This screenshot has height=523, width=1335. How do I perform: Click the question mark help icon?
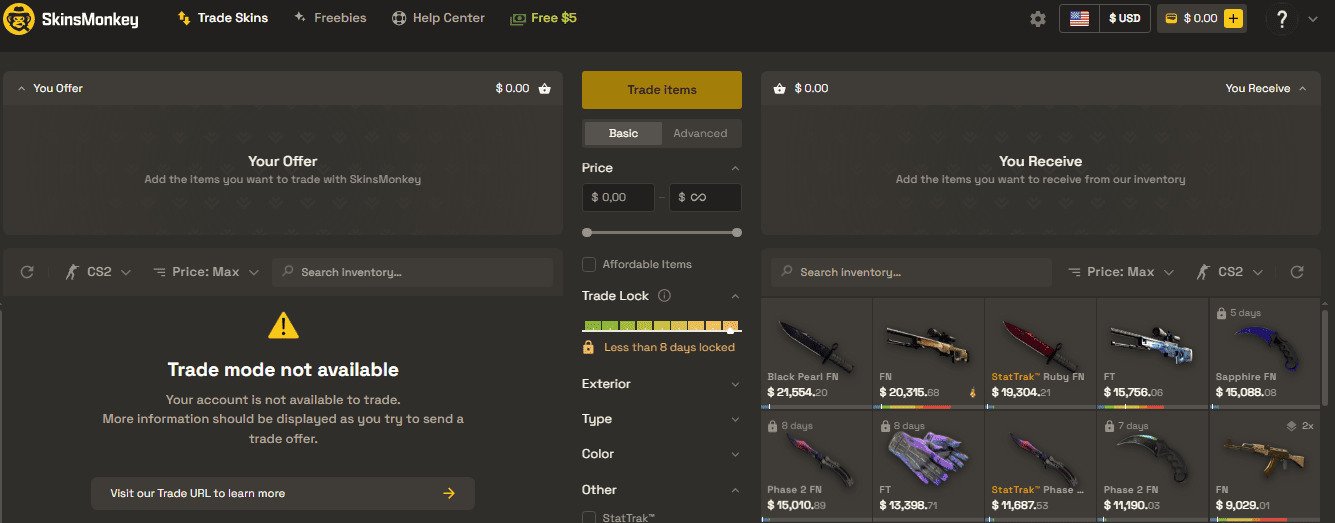tap(1282, 19)
